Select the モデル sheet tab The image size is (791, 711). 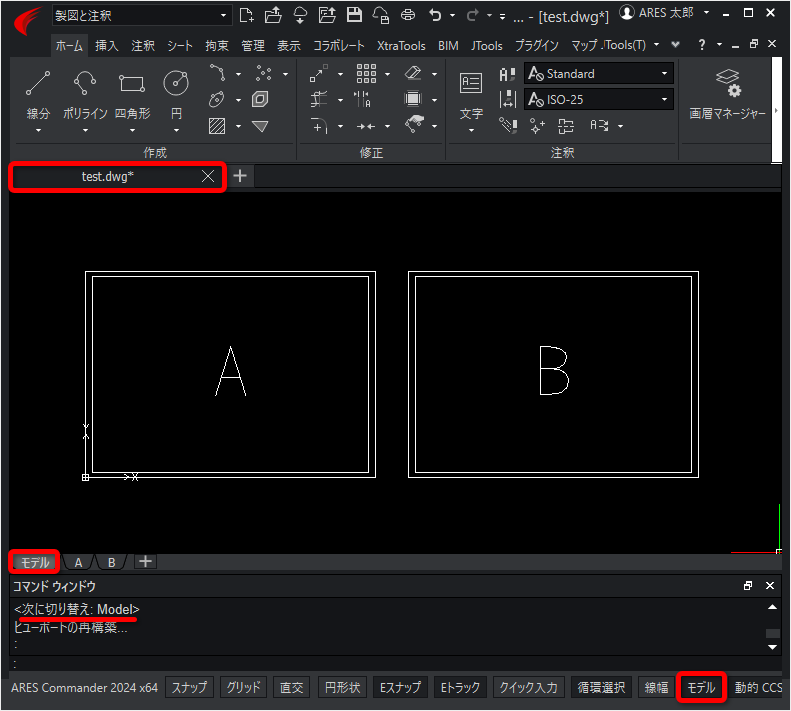pyautogui.click(x=34, y=562)
